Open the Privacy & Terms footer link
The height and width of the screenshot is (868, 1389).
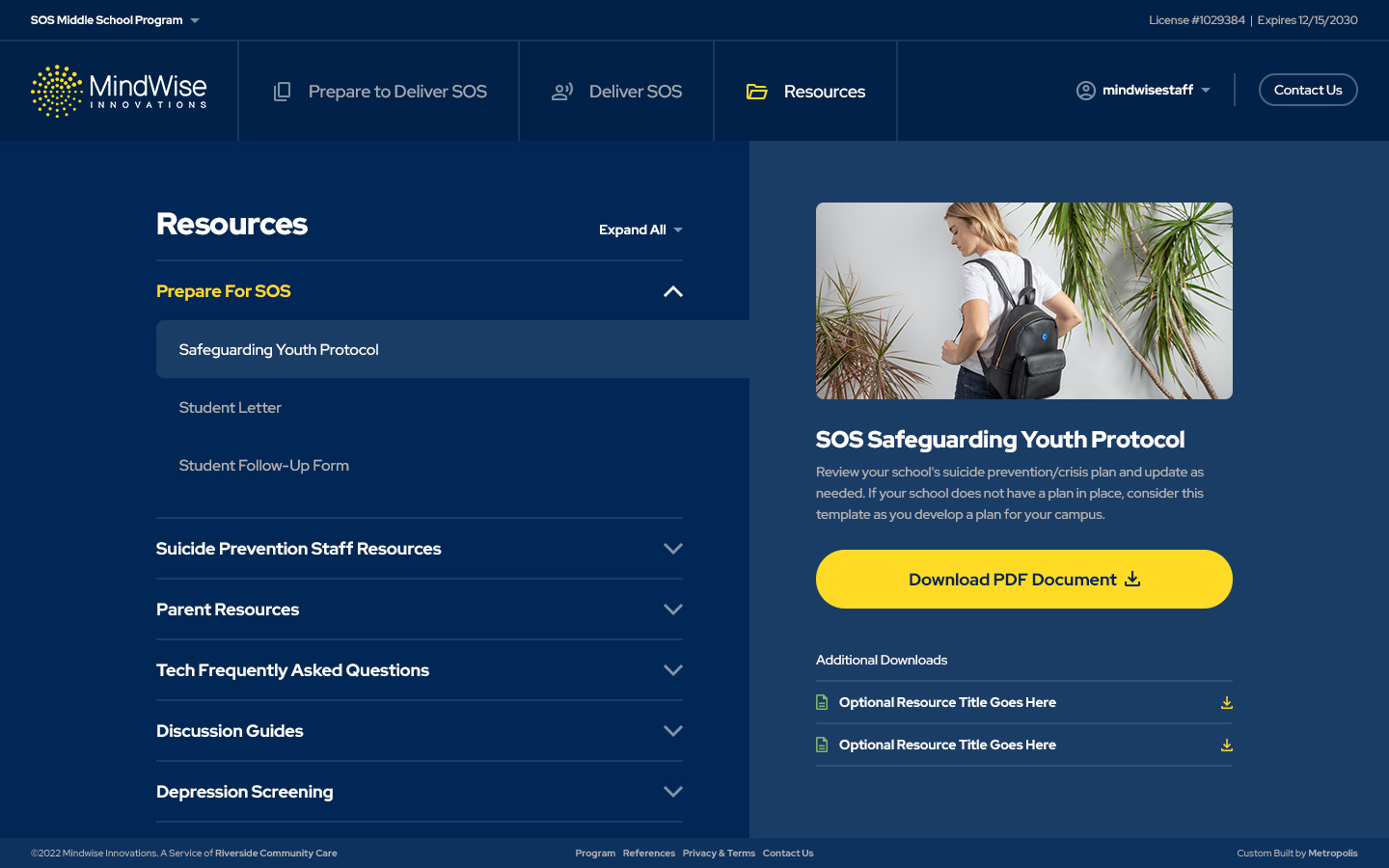pyautogui.click(x=719, y=854)
